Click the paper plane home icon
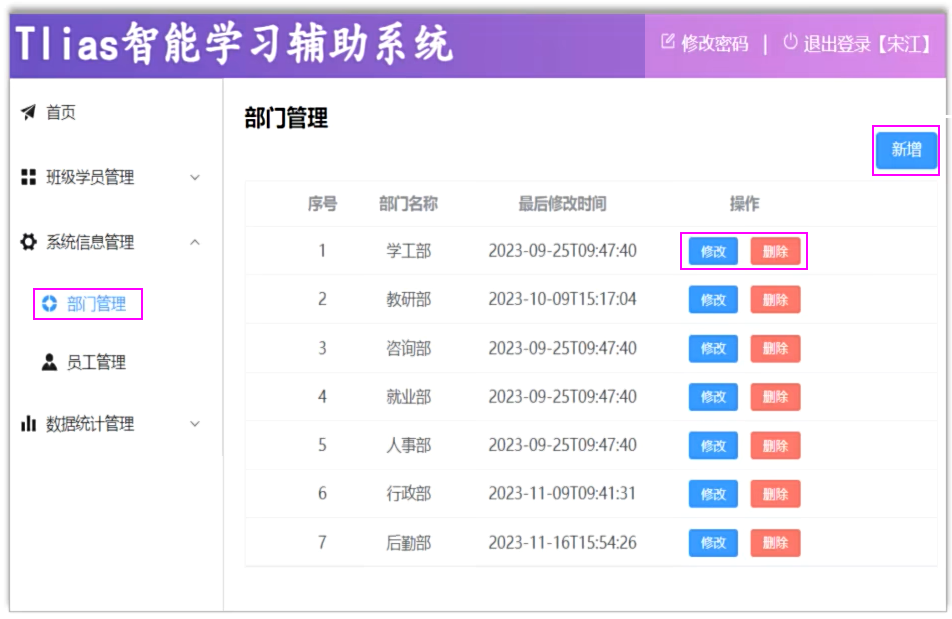The image size is (952, 619). tap(28, 112)
